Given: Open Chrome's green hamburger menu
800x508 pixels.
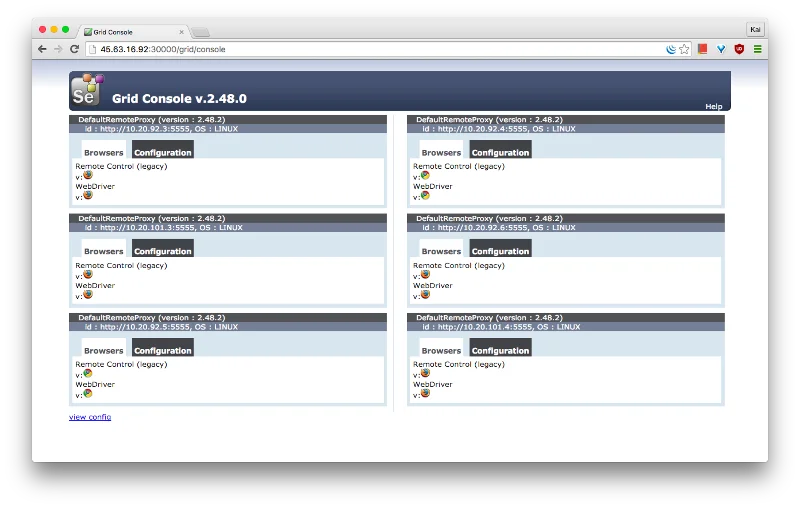Looking at the screenshot, I should (758, 49).
